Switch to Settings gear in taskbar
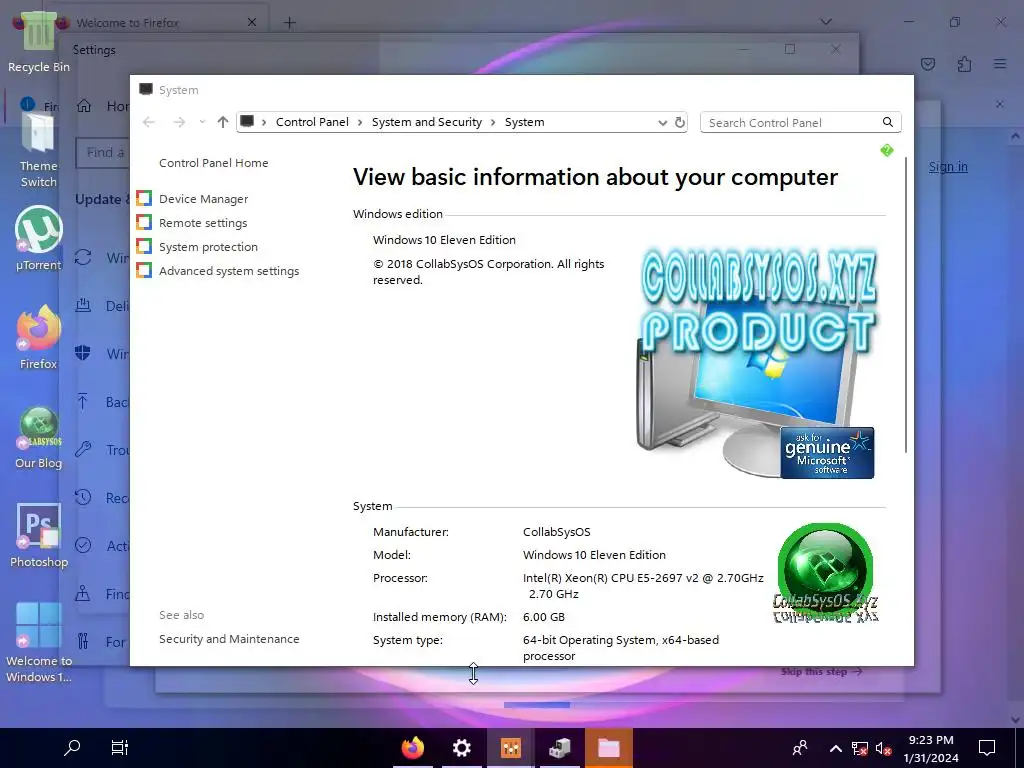 (462, 747)
